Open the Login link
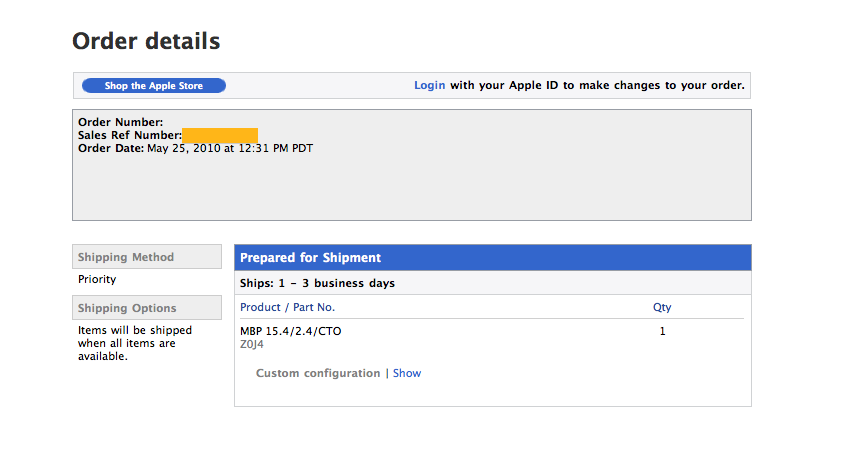This screenshot has height=460, width=860. pos(429,86)
